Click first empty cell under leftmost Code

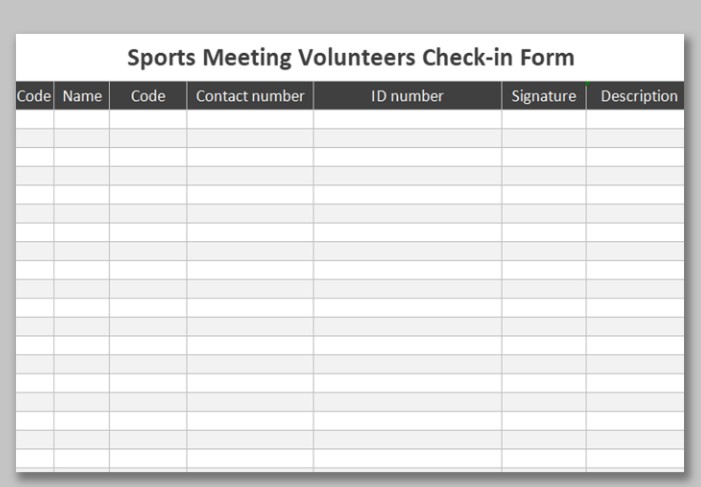34,119
